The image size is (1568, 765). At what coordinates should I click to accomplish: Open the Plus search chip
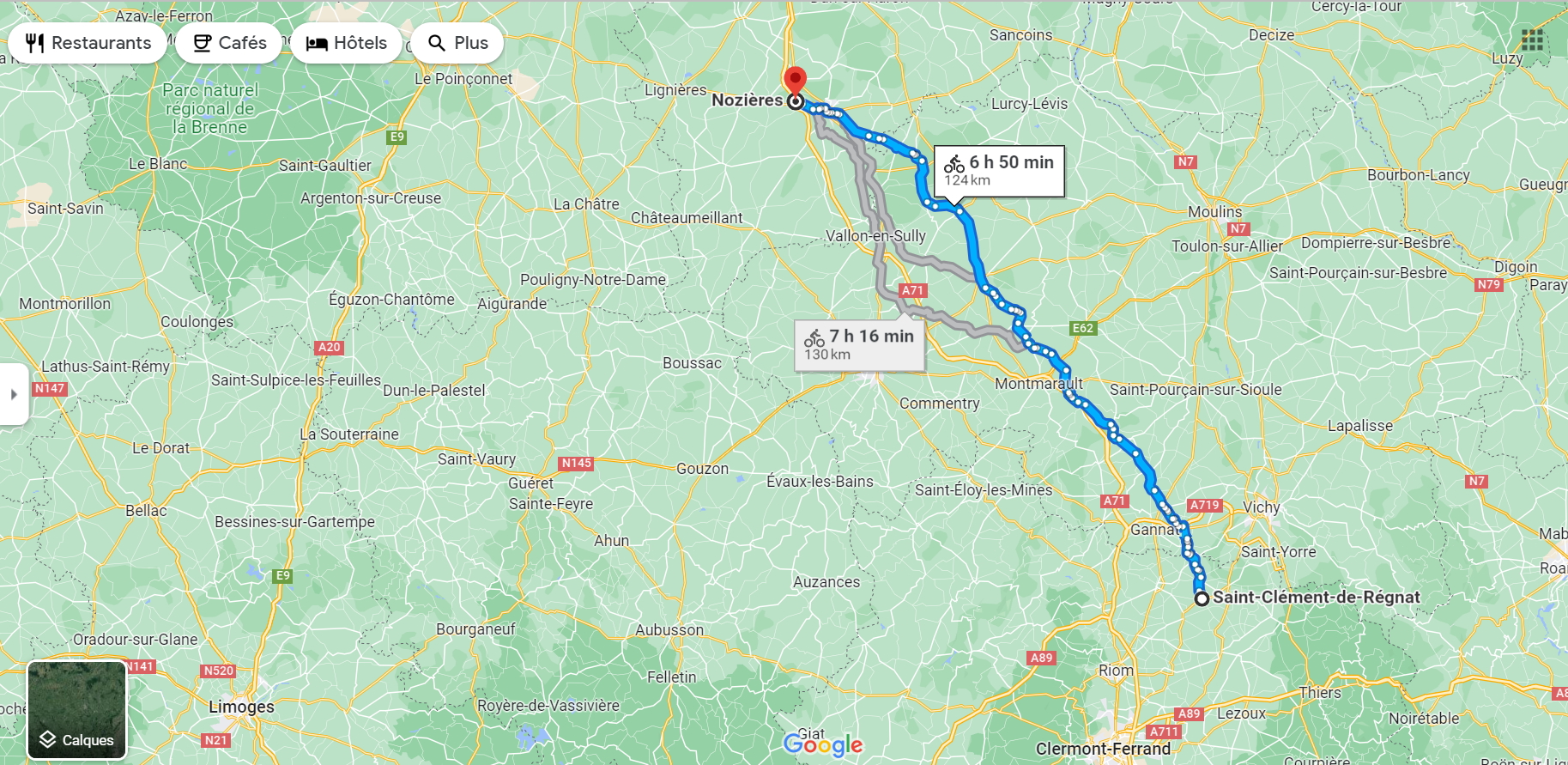pyautogui.click(x=457, y=43)
